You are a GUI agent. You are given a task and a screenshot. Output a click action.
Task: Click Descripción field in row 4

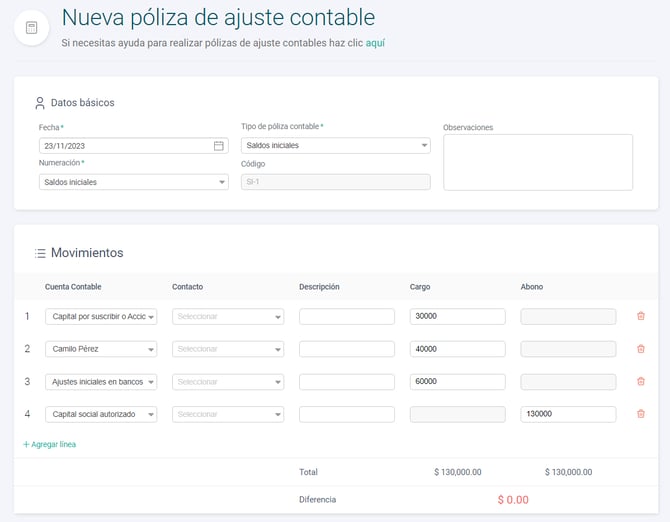[347, 414]
